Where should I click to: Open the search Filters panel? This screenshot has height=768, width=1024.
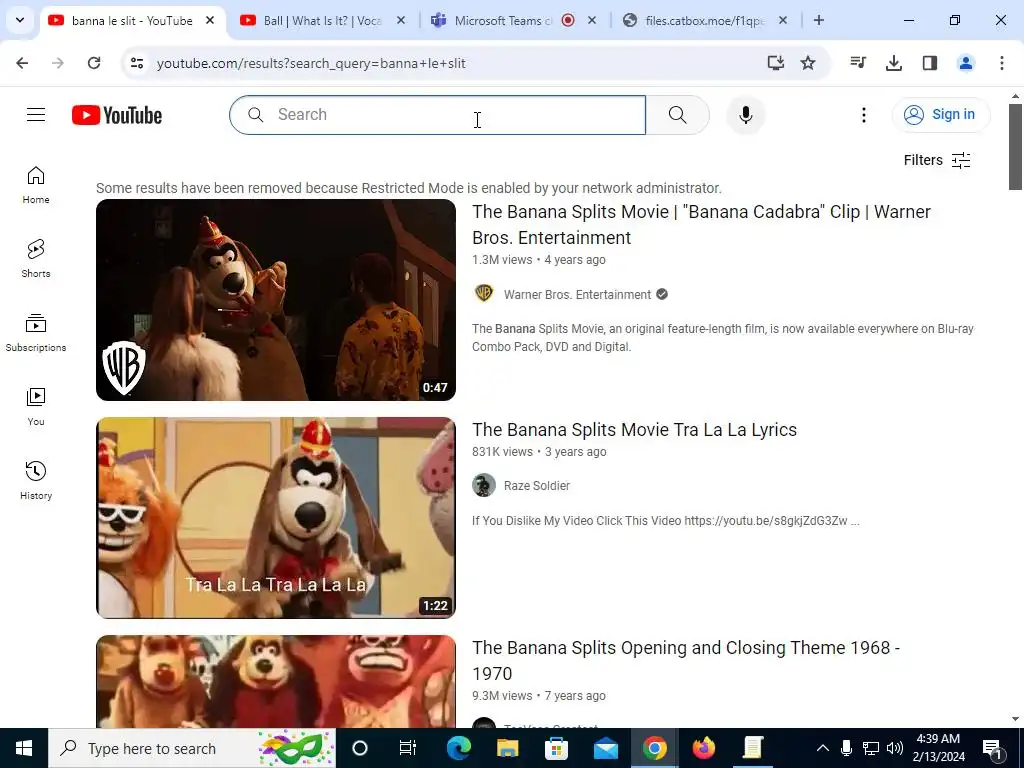pos(936,160)
